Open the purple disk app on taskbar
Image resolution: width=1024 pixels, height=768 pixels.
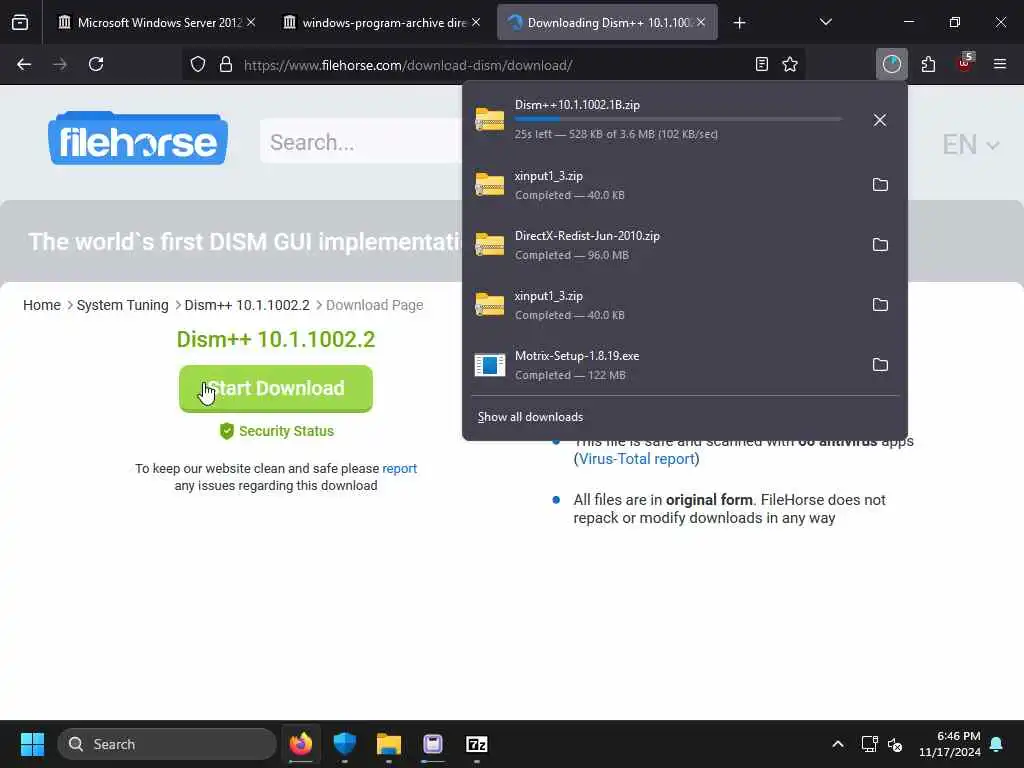point(433,744)
